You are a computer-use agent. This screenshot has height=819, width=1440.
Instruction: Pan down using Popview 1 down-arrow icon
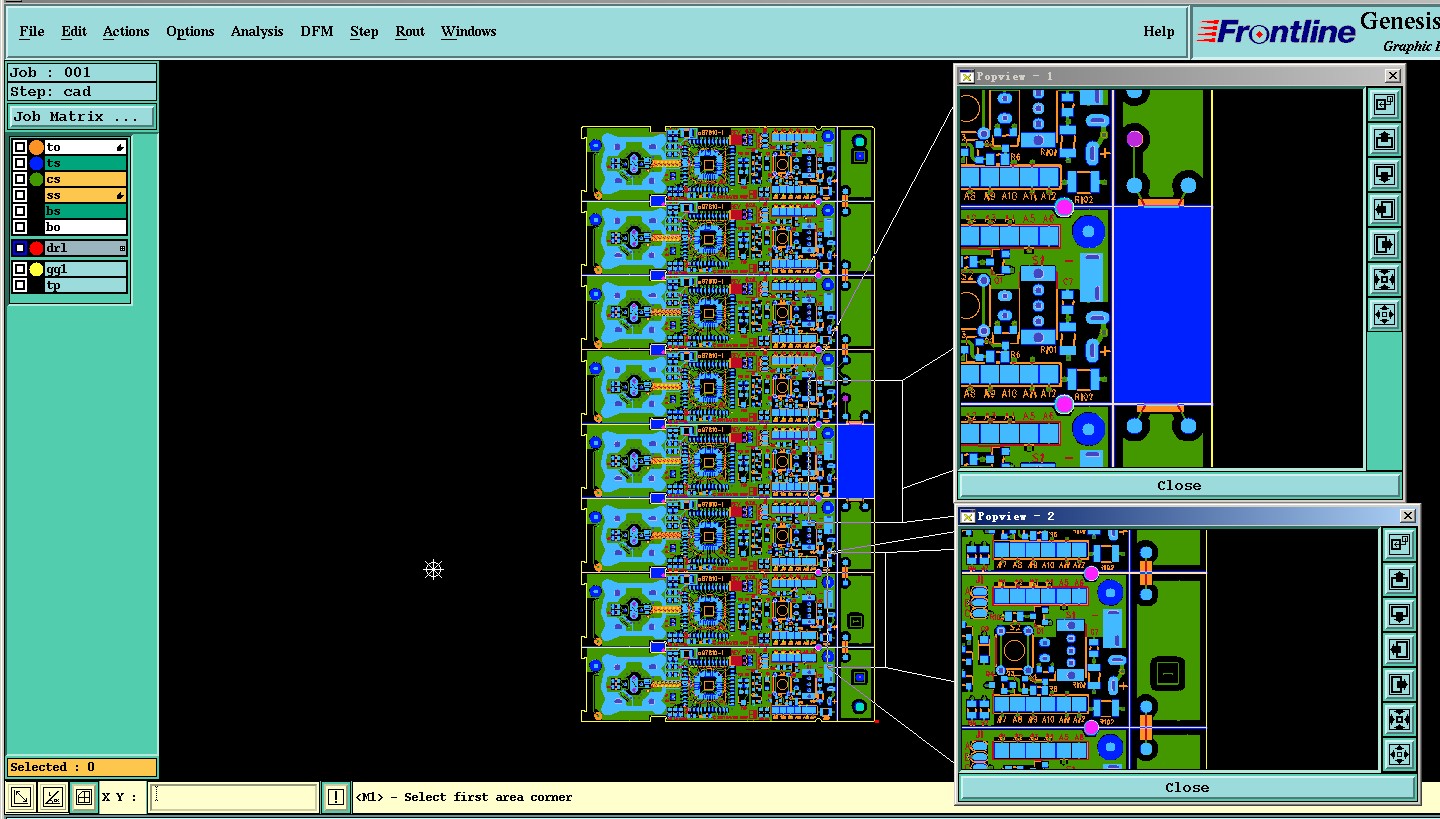[x=1384, y=174]
